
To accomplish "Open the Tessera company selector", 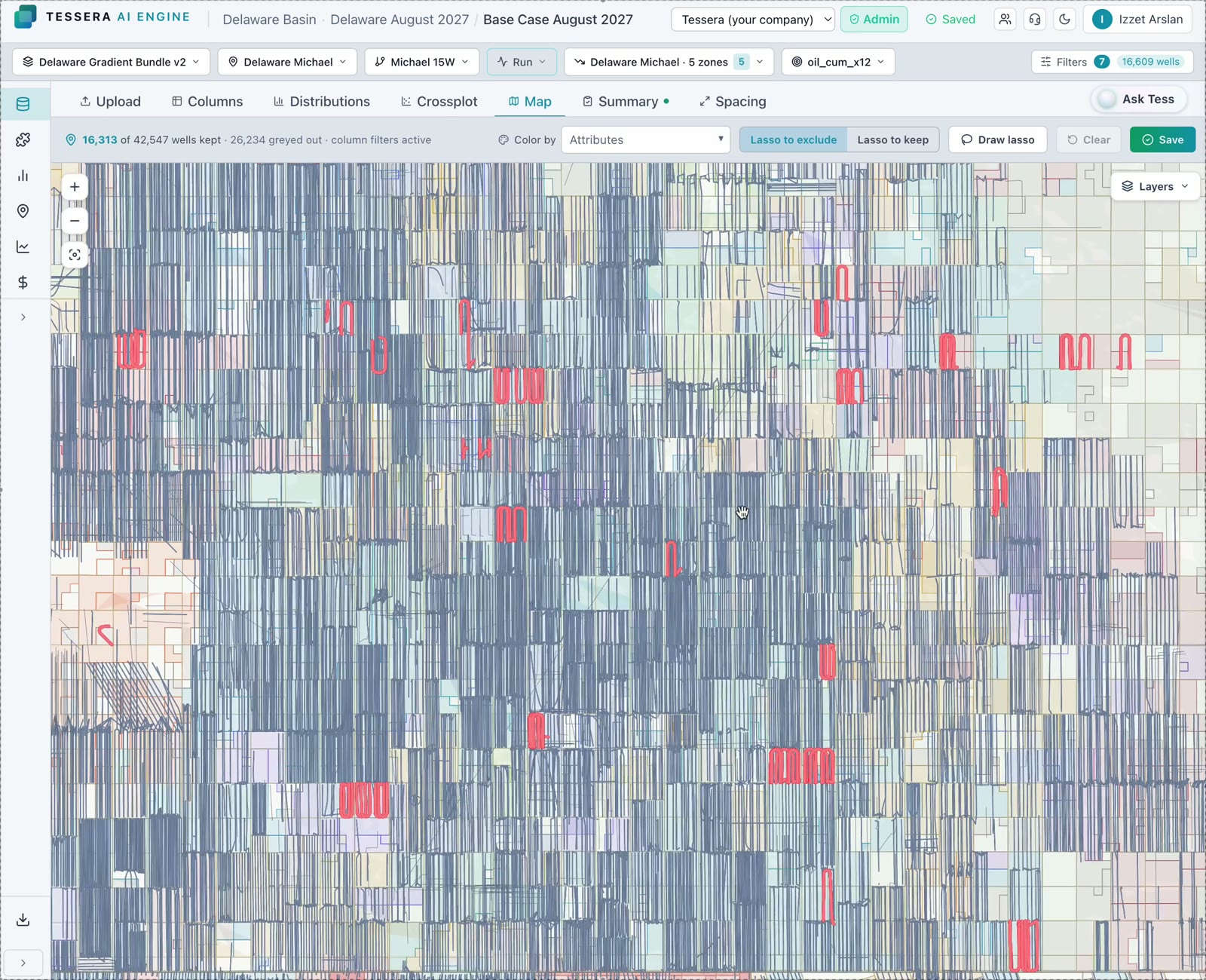I will click(x=752, y=20).
